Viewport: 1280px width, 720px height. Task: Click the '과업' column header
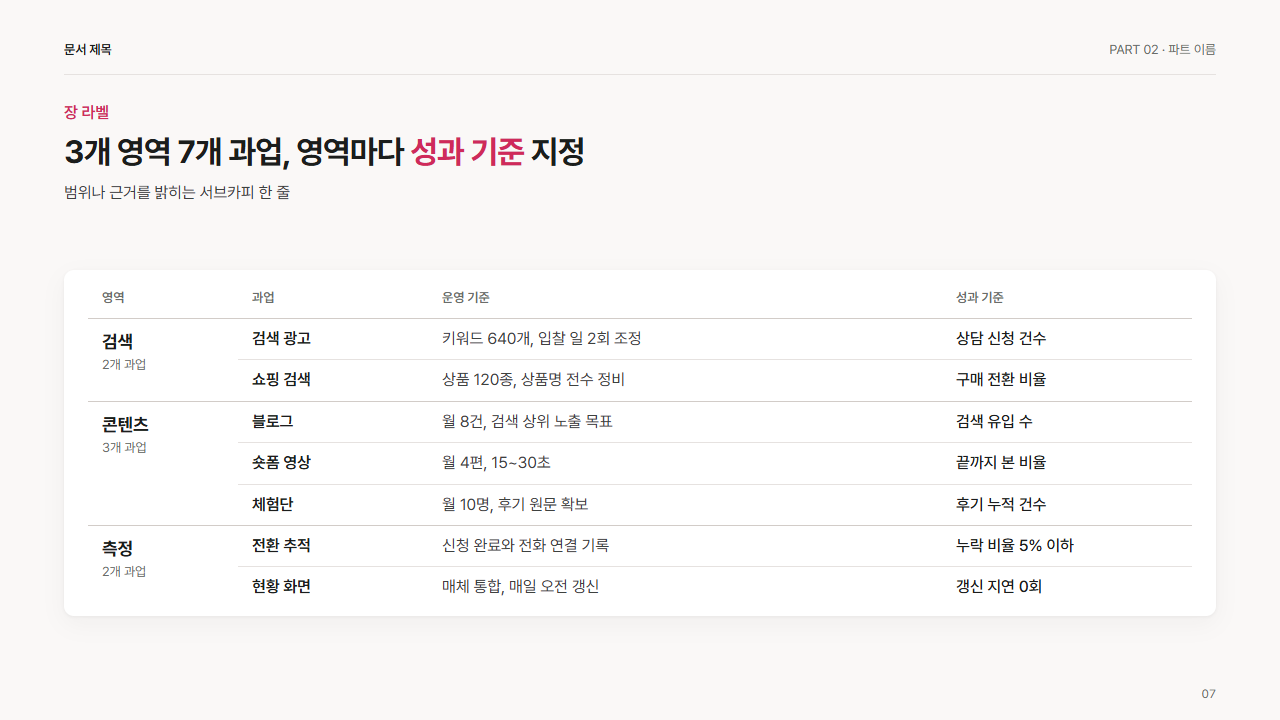coord(263,298)
